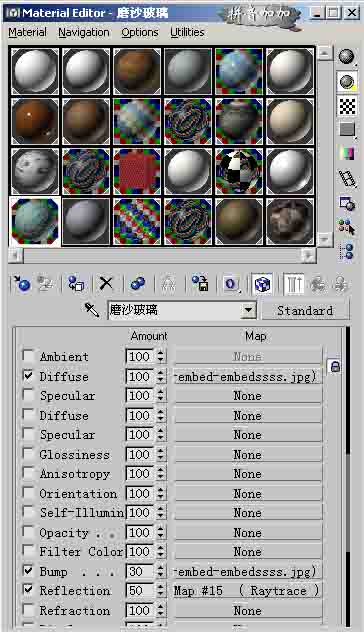Uncheck the Bump map checkbox
364x632 pixels.
[x=28, y=570]
